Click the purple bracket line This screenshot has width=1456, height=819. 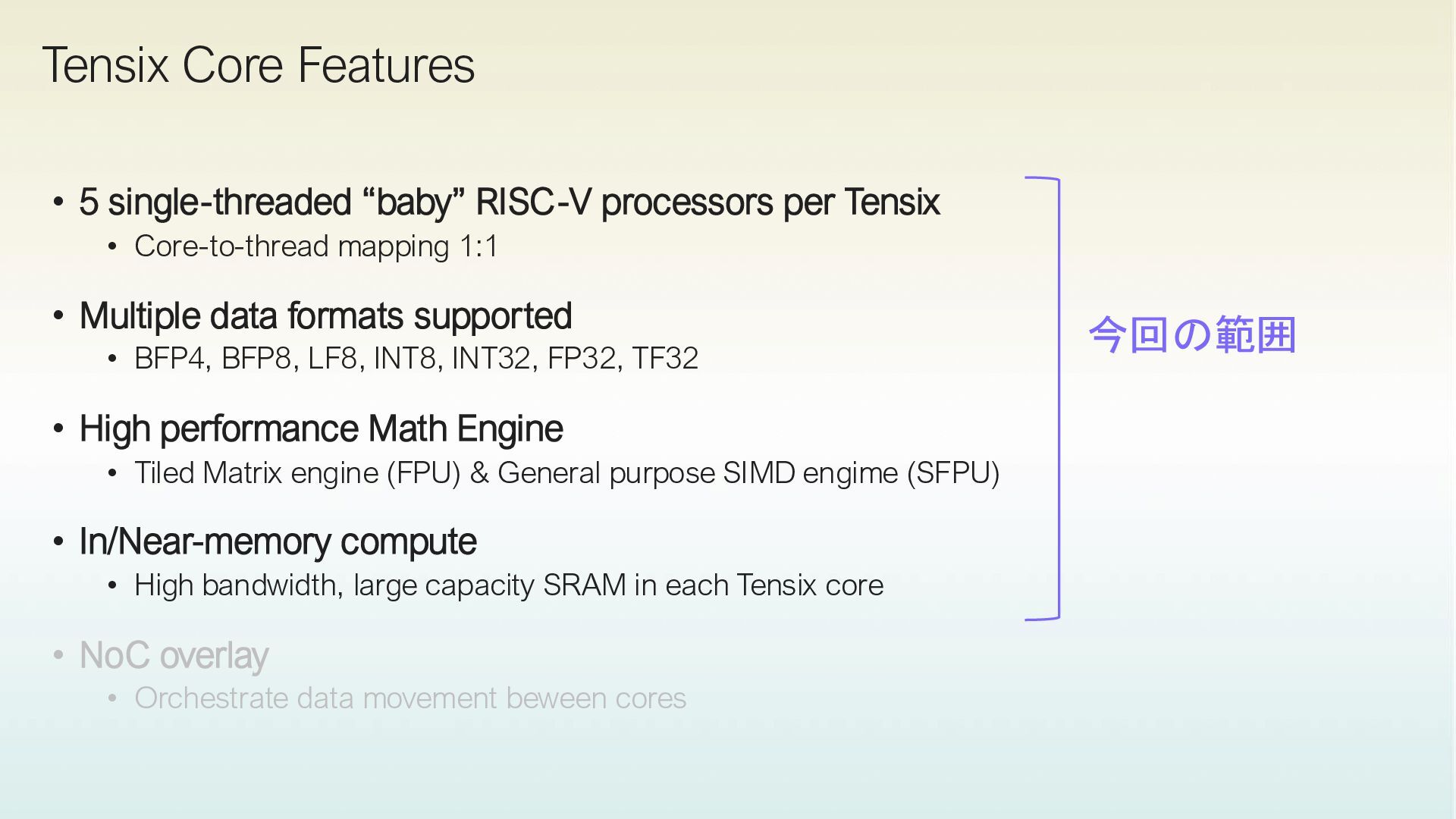pyautogui.click(x=1059, y=398)
